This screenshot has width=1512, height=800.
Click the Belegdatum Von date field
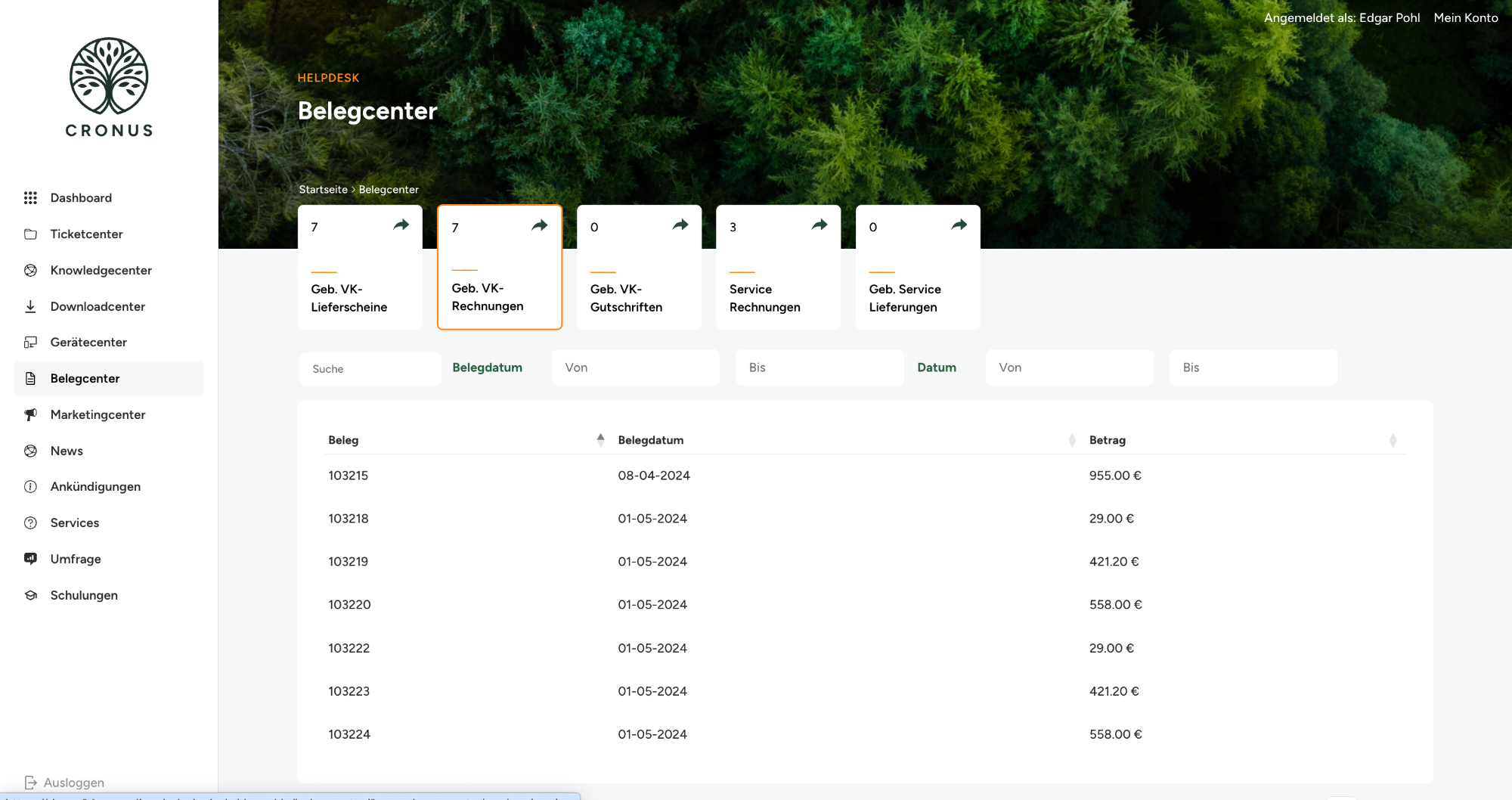[x=635, y=367]
